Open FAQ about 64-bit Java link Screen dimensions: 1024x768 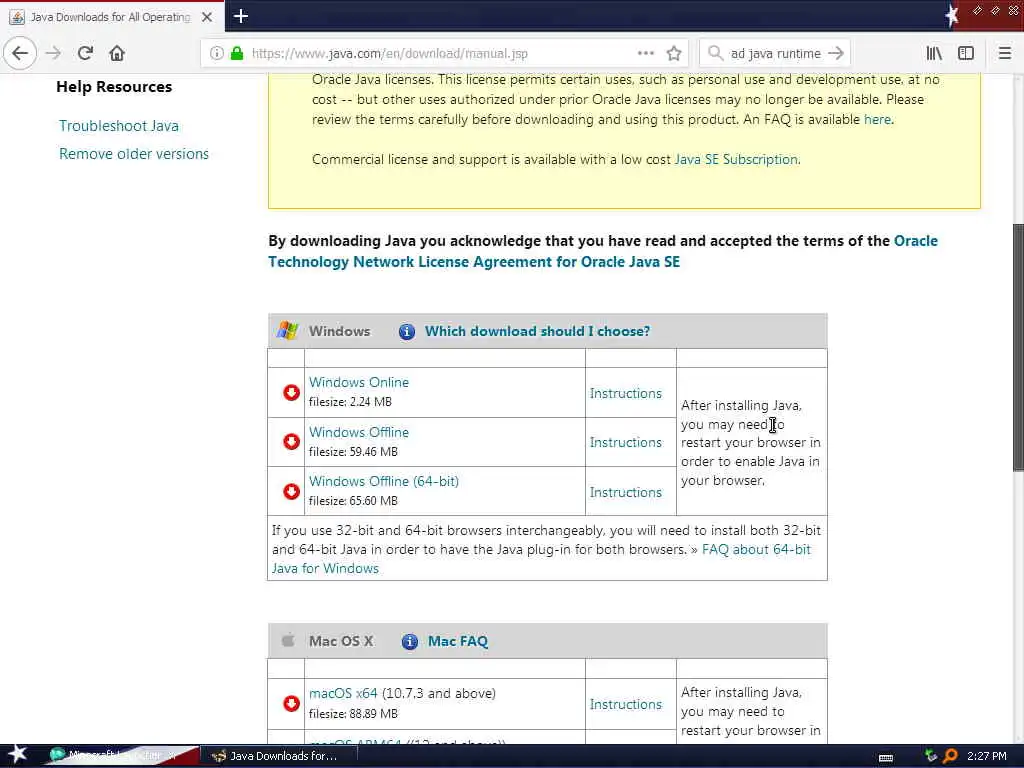click(541, 559)
